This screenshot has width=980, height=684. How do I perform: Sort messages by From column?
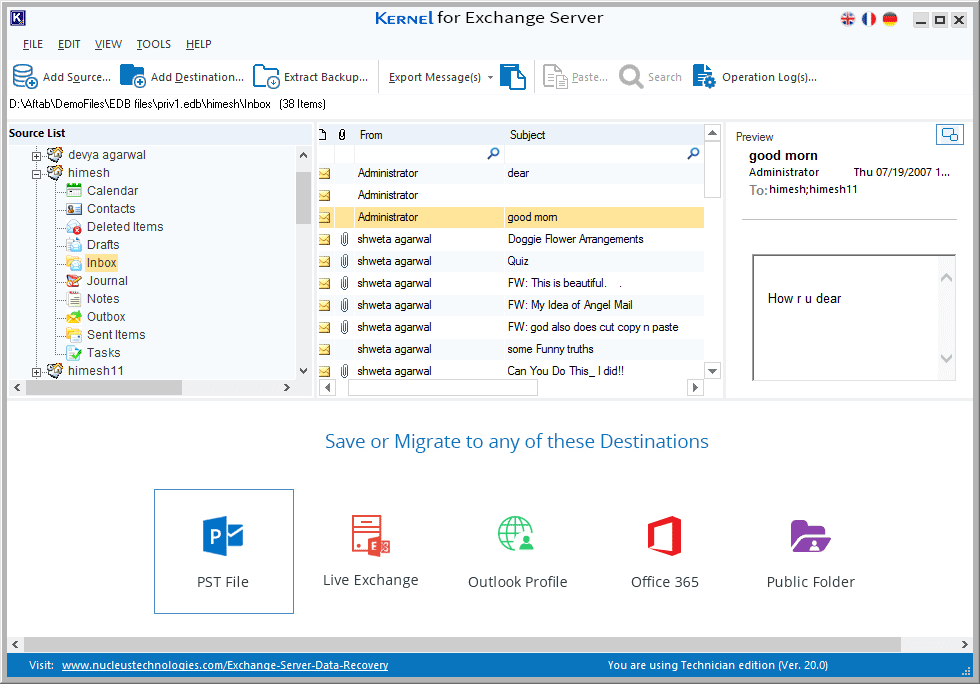pos(371,135)
